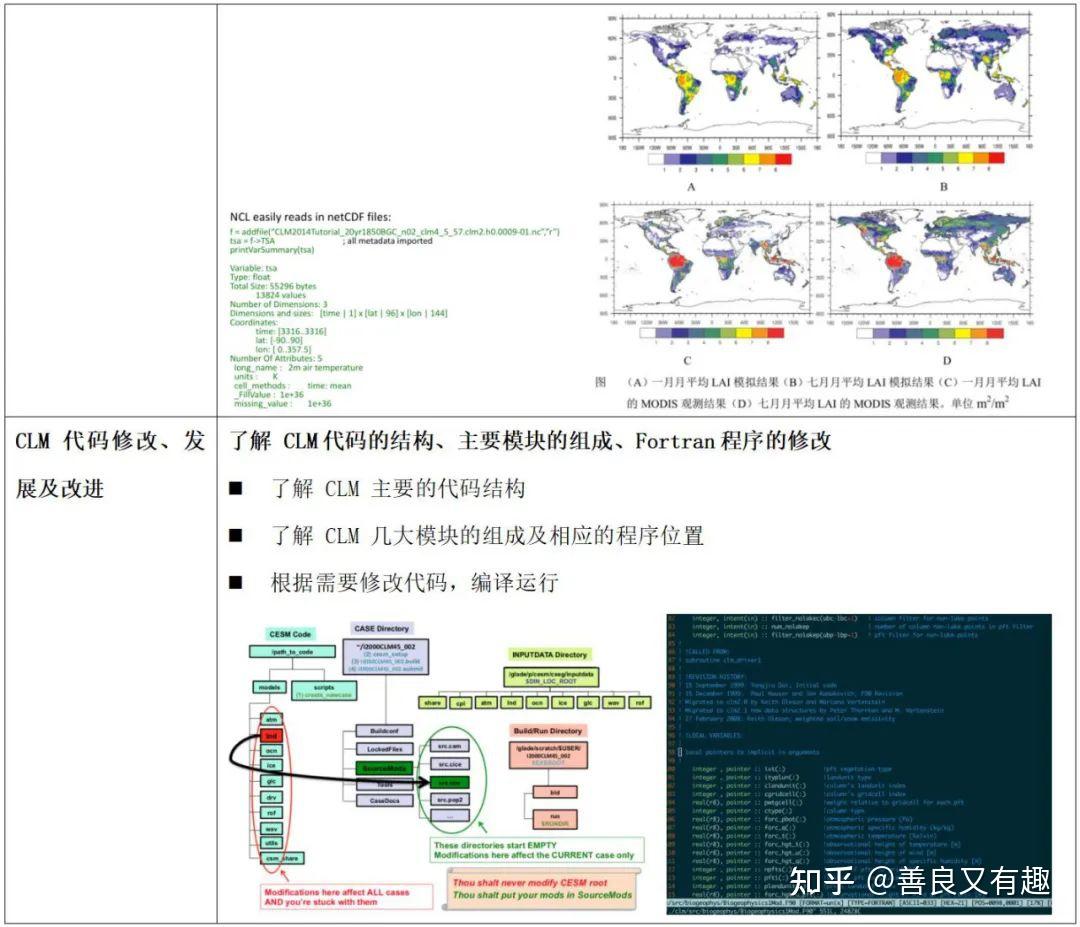Select the atm component box under models
This screenshot has width=1080, height=927.
point(271,718)
